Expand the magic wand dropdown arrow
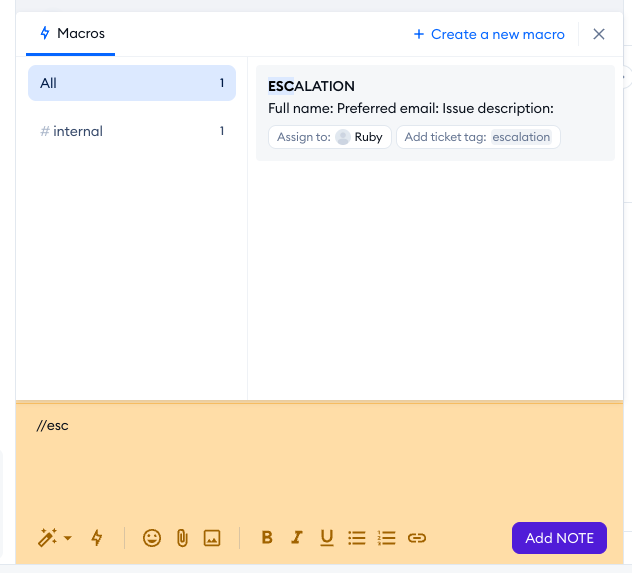 (68, 538)
